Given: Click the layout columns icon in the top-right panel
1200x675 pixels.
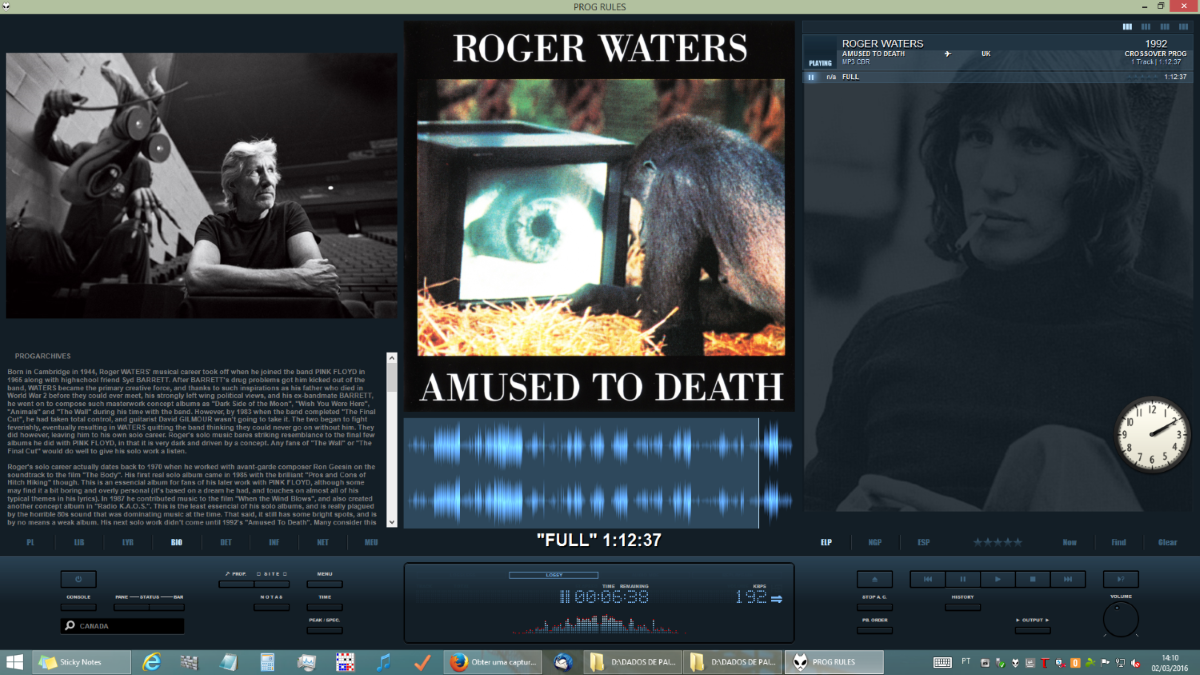Looking at the screenshot, I should coord(1128,27).
